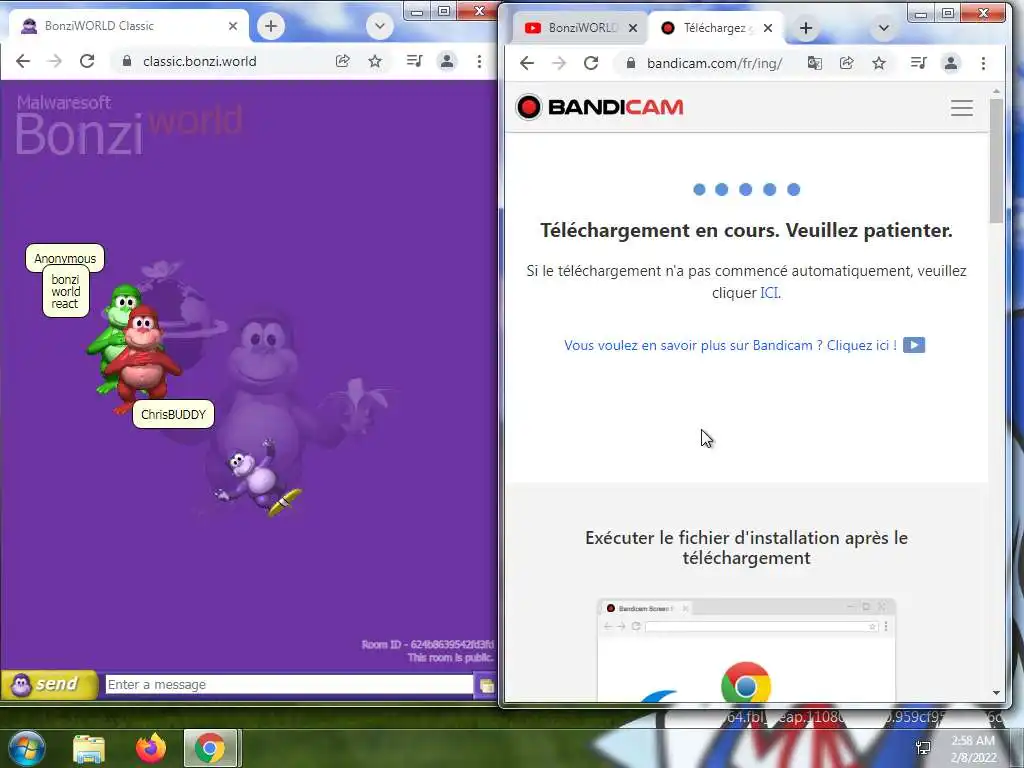Screen dimensions: 1024x768
Task: Go forward in the Bandicam window
Action: point(559,63)
